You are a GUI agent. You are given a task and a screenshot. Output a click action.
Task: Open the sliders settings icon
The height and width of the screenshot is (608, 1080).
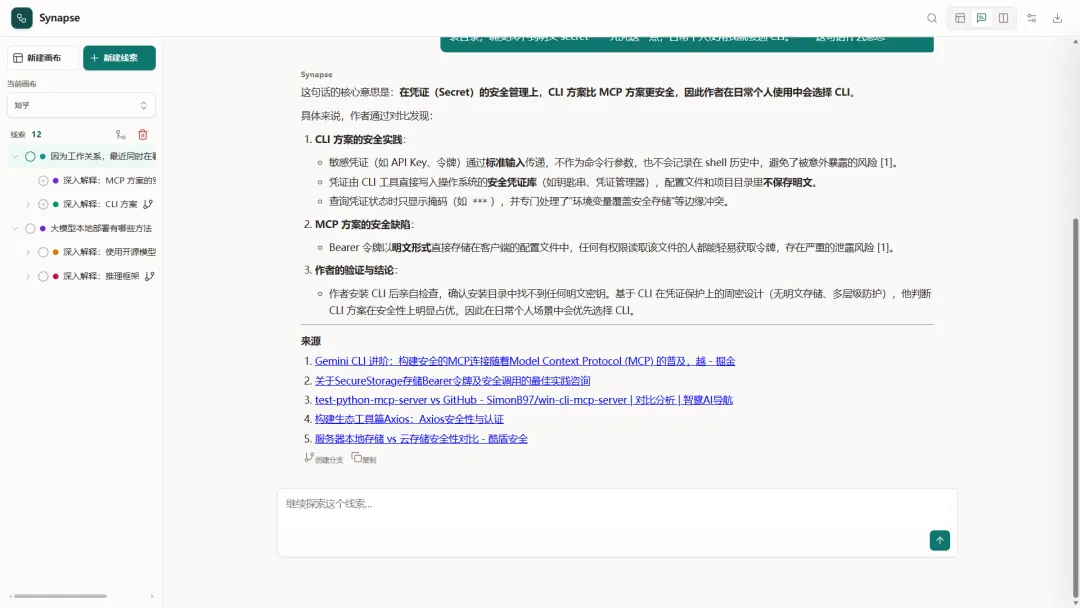(x=1032, y=19)
